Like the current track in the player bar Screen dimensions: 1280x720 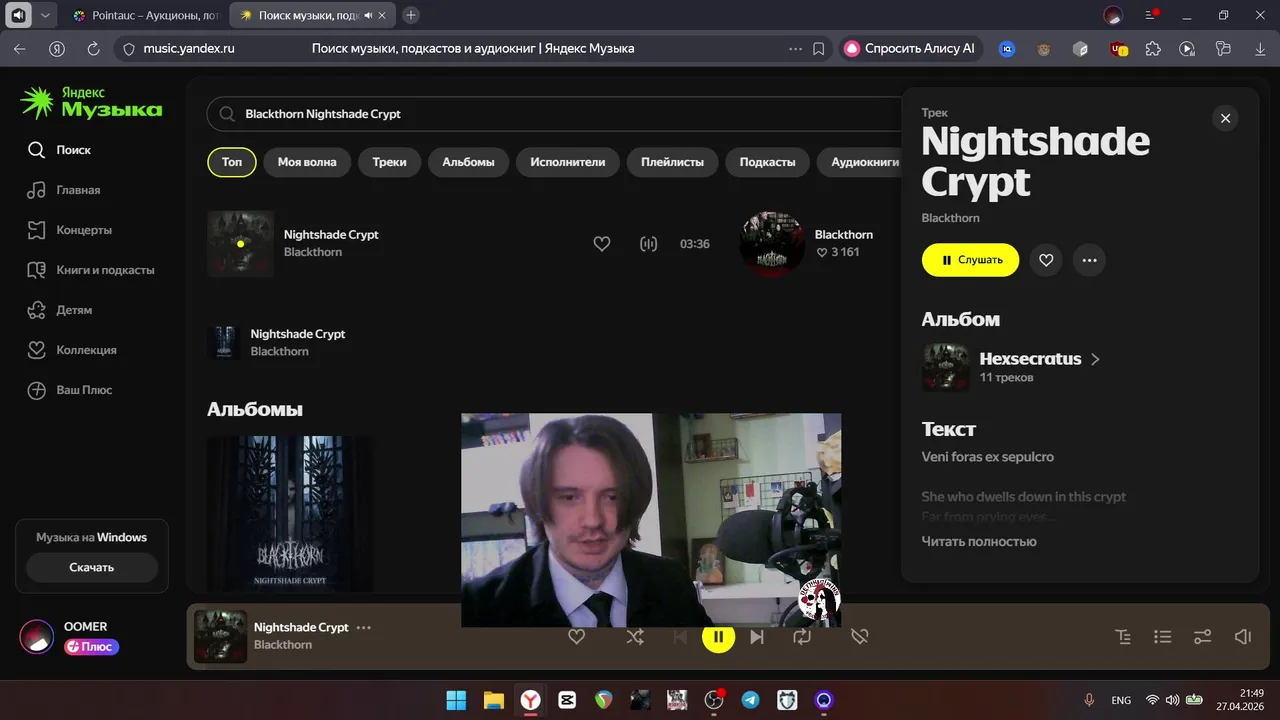(x=576, y=636)
